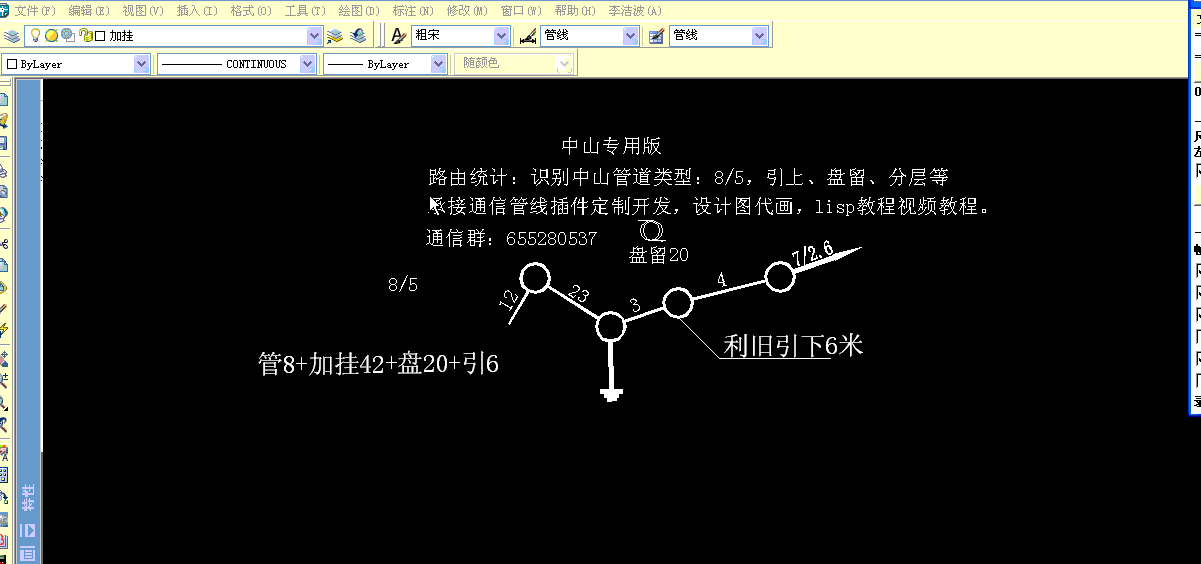Open the 加挂 layer dropdown list
This screenshot has width=1201, height=564.
coord(314,36)
